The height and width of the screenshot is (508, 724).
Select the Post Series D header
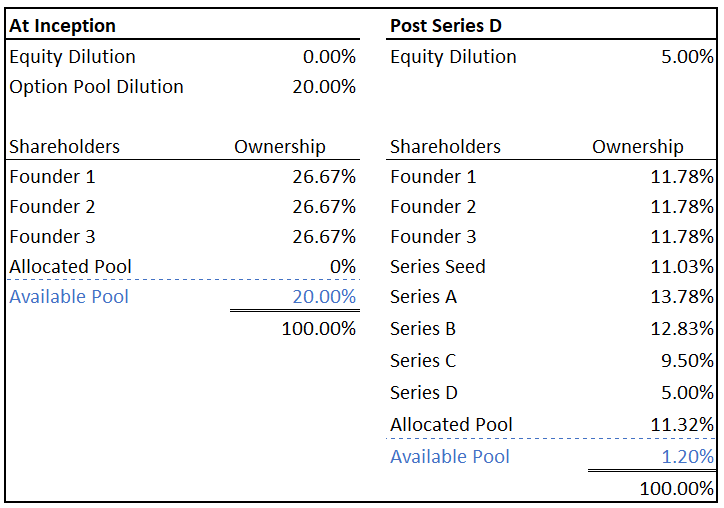(x=444, y=26)
